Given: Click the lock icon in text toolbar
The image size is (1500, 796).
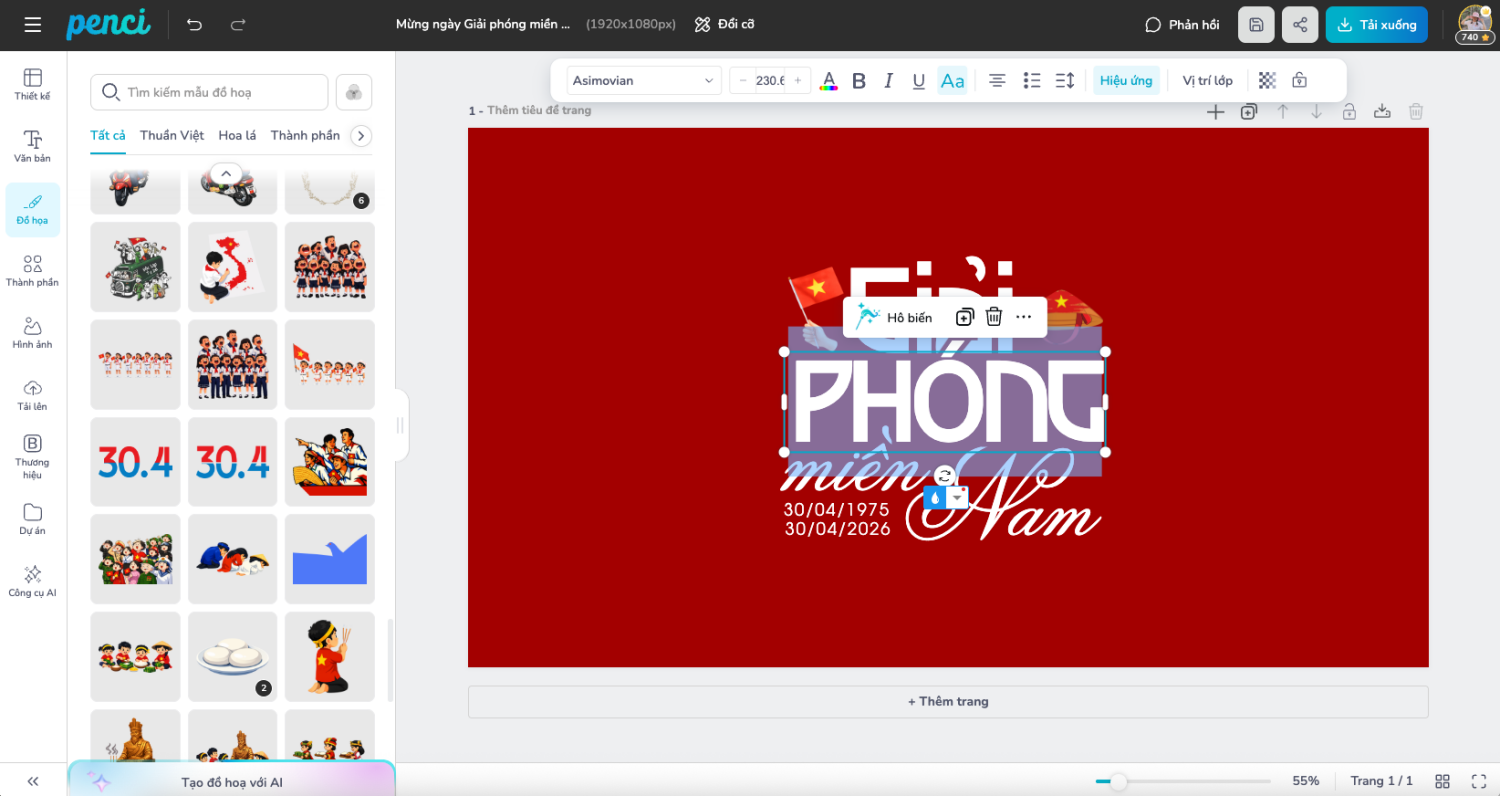Looking at the screenshot, I should tap(1299, 80).
